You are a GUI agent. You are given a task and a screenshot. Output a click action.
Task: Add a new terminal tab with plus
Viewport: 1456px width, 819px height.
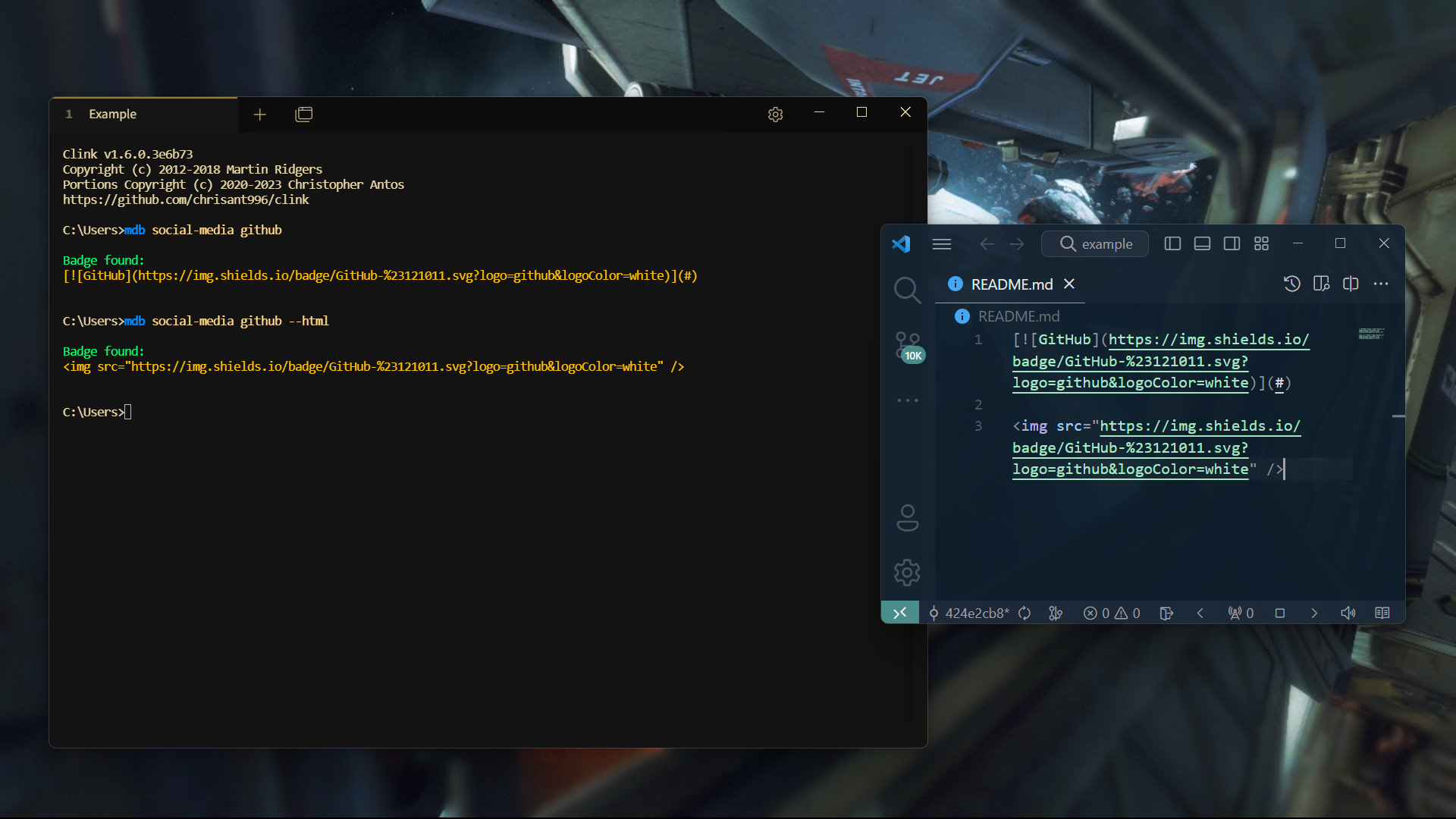pos(260,115)
